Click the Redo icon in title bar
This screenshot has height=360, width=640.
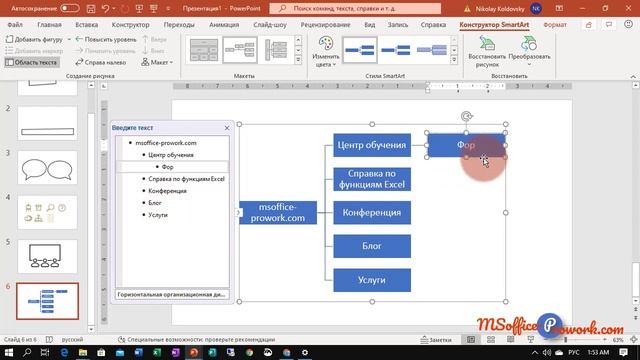pyautogui.click(x=124, y=8)
